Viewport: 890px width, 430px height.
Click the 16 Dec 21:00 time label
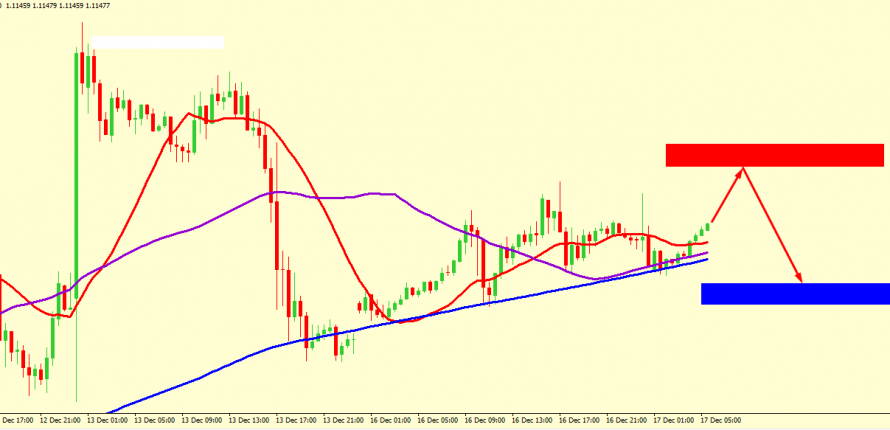627,420
